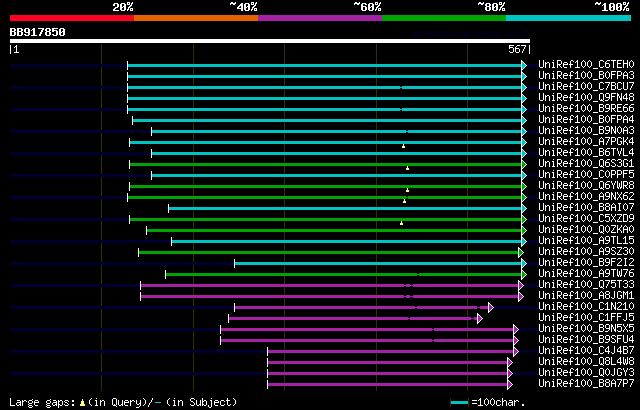The height and width of the screenshot is (410, 640).
Task: Click the arrowhead ending the UniRef100_A9SZ30 bar
Action: point(521,253)
